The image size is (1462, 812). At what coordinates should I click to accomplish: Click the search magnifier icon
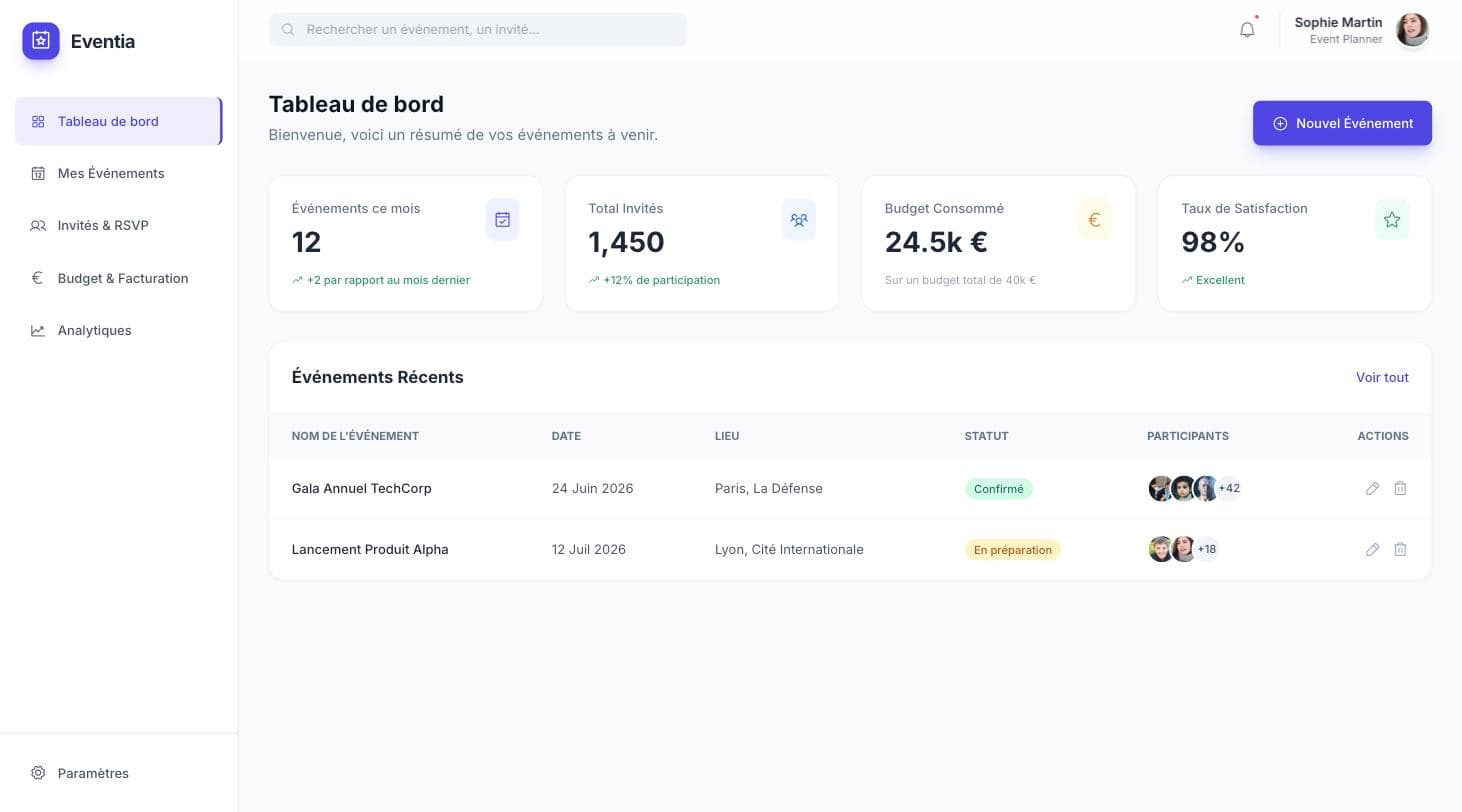point(288,30)
